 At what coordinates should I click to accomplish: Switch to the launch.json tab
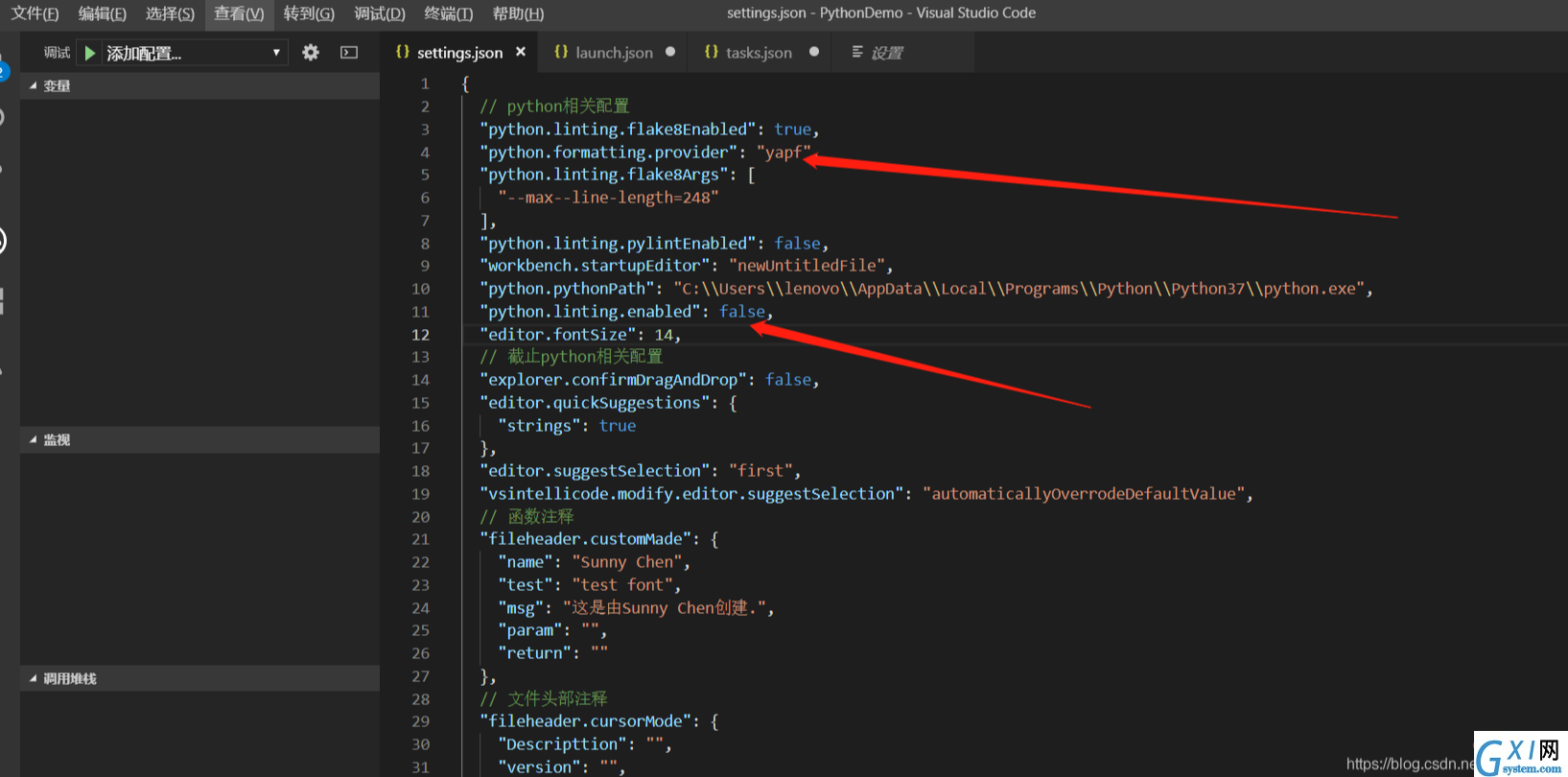pos(614,53)
